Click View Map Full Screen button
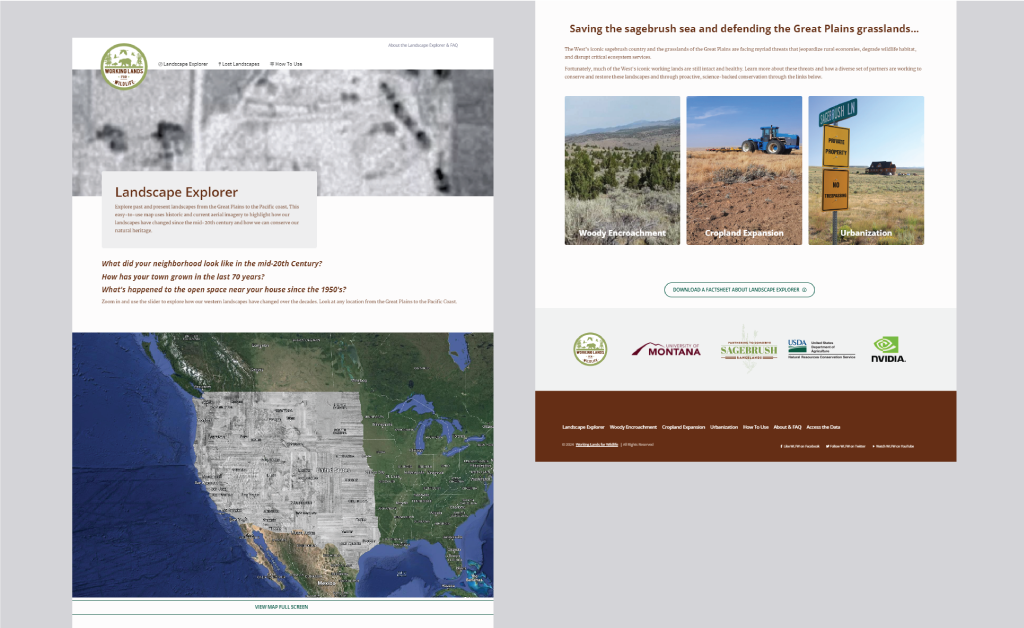 [282, 607]
